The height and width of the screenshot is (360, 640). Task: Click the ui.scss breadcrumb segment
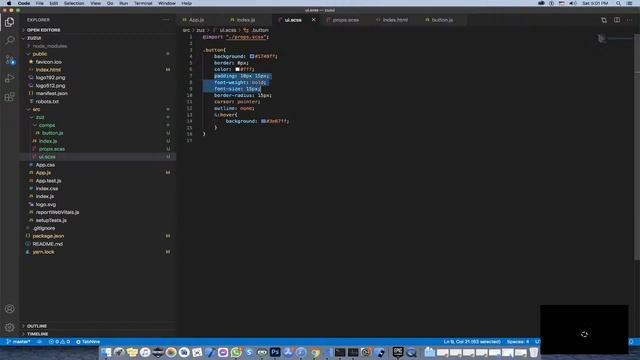(228, 30)
